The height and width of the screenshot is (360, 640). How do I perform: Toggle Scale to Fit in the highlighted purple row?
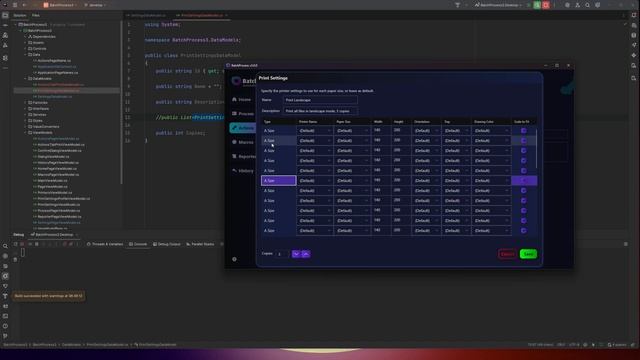pyautogui.click(x=524, y=180)
